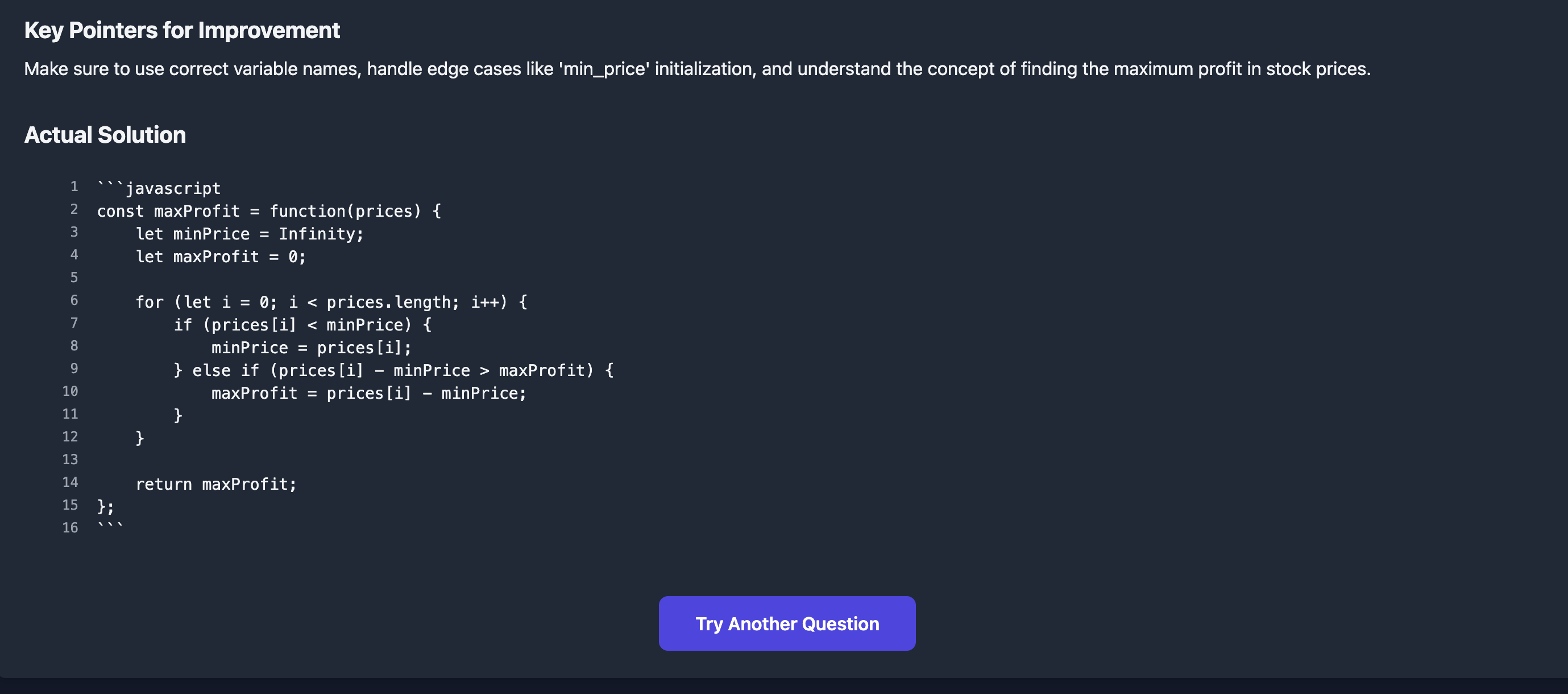Image resolution: width=1568 pixels, height=694 pixels.
Task: Click the ```javascript opening fence line
Action: click(x=159, y=188)
